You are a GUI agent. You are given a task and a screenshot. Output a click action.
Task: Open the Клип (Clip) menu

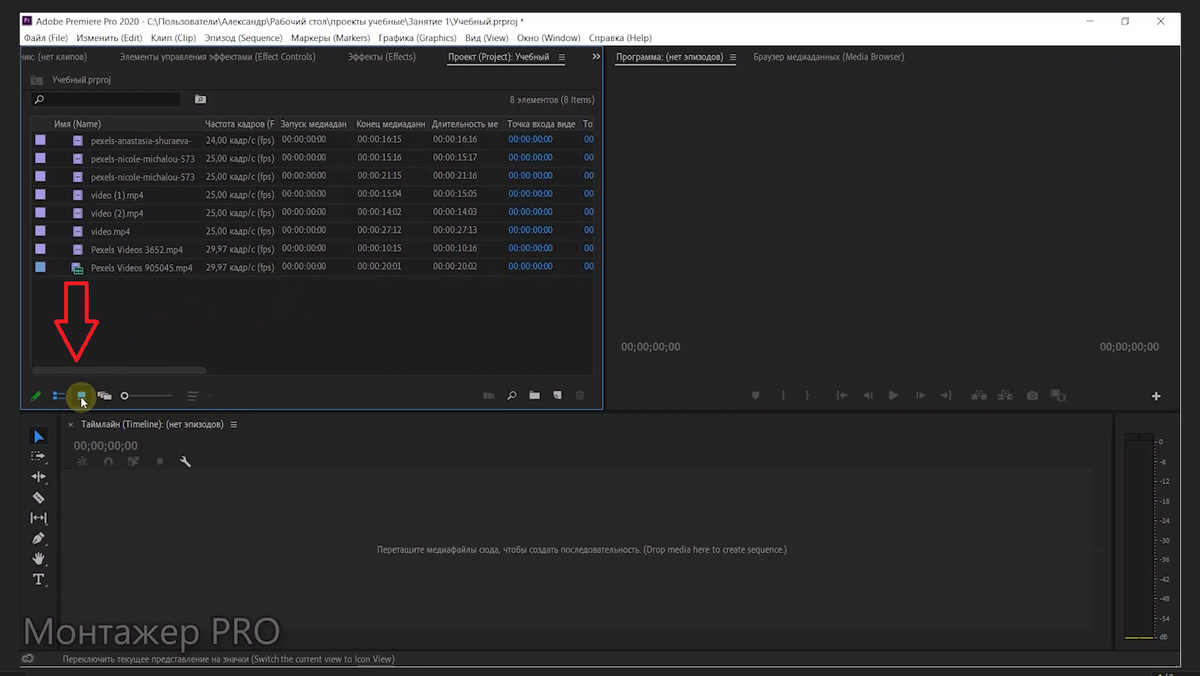coord(173,38)
